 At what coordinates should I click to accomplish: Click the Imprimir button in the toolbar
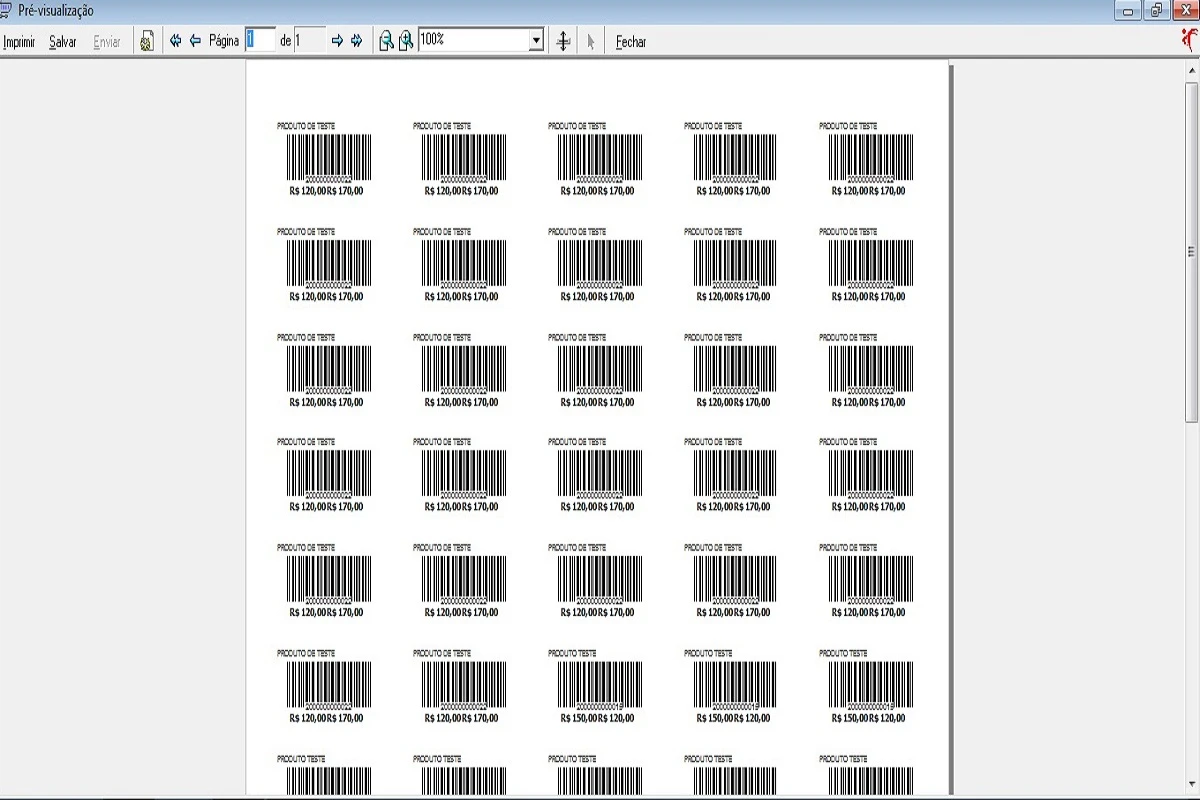[x=19, y=42]
